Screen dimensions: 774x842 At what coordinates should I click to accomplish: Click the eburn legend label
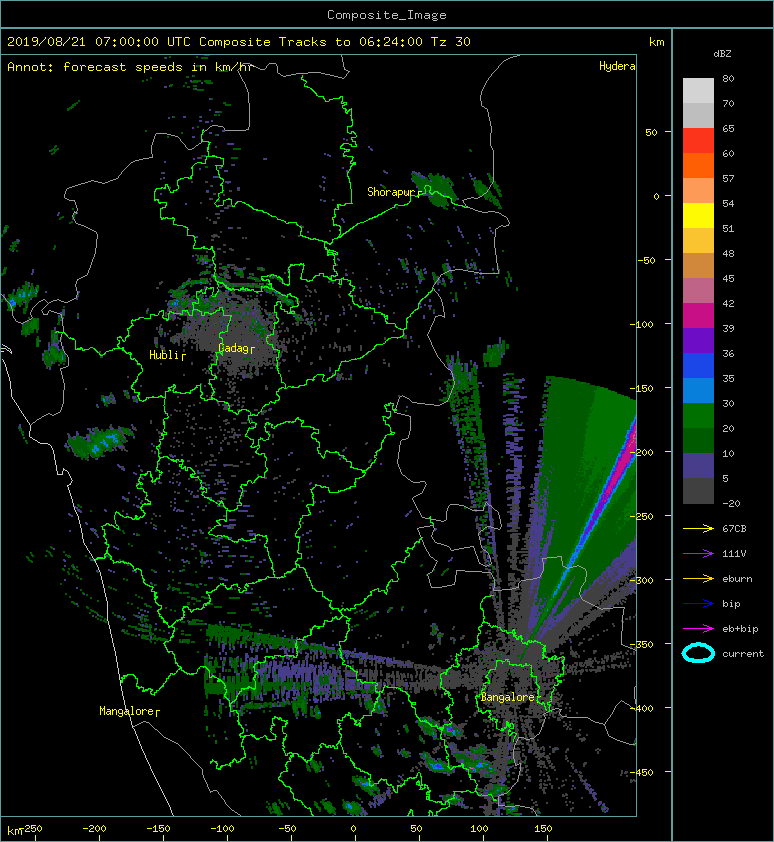pos(737,578)
